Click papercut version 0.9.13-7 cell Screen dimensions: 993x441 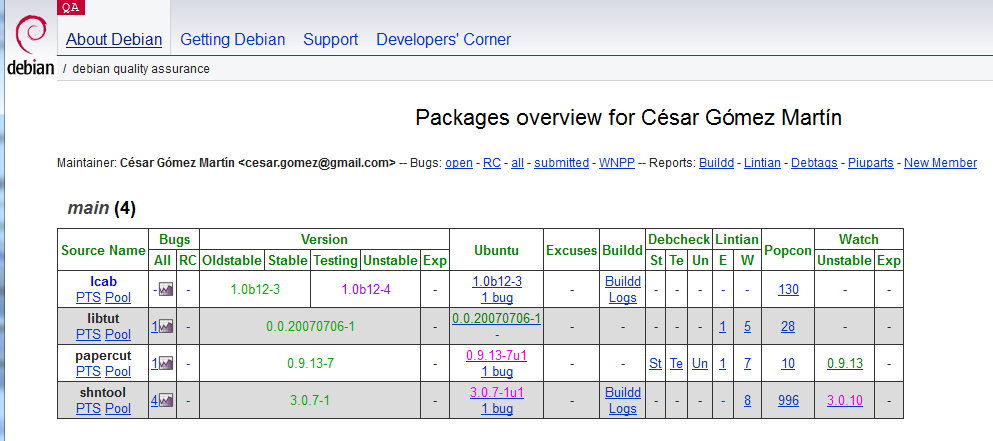[310, 363]
